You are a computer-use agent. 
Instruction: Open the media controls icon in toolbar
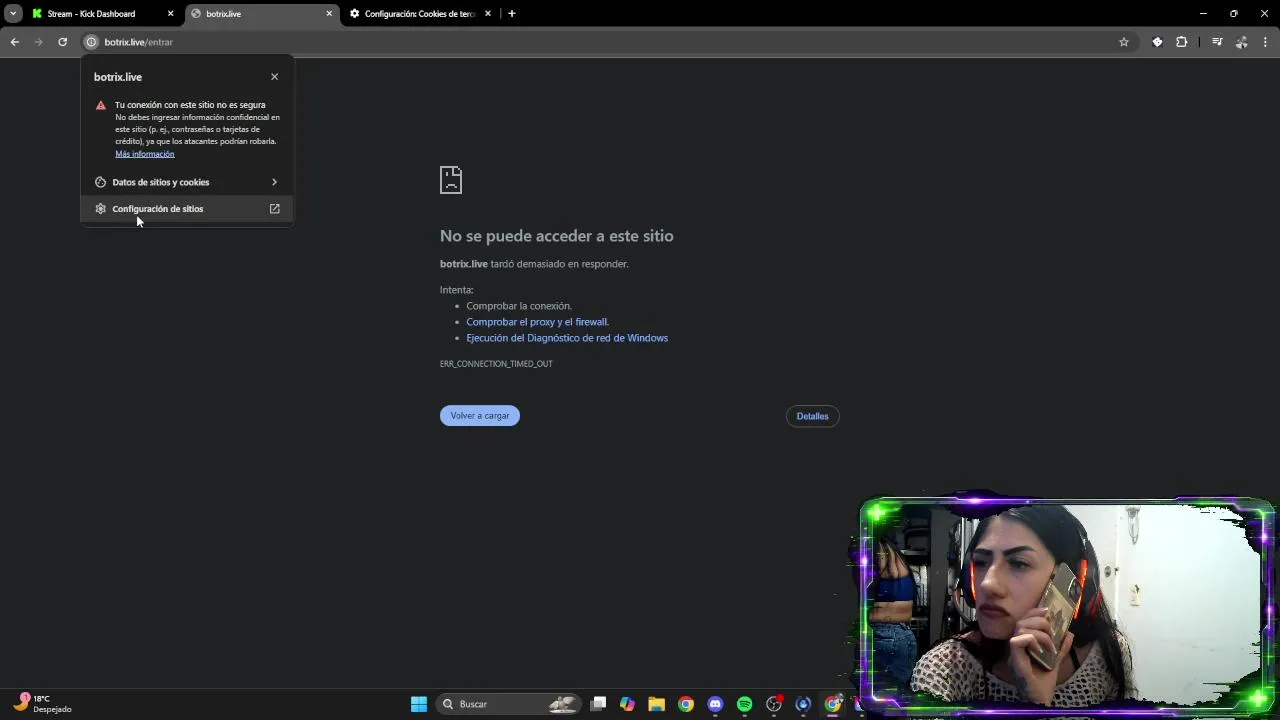(1217, 42)
